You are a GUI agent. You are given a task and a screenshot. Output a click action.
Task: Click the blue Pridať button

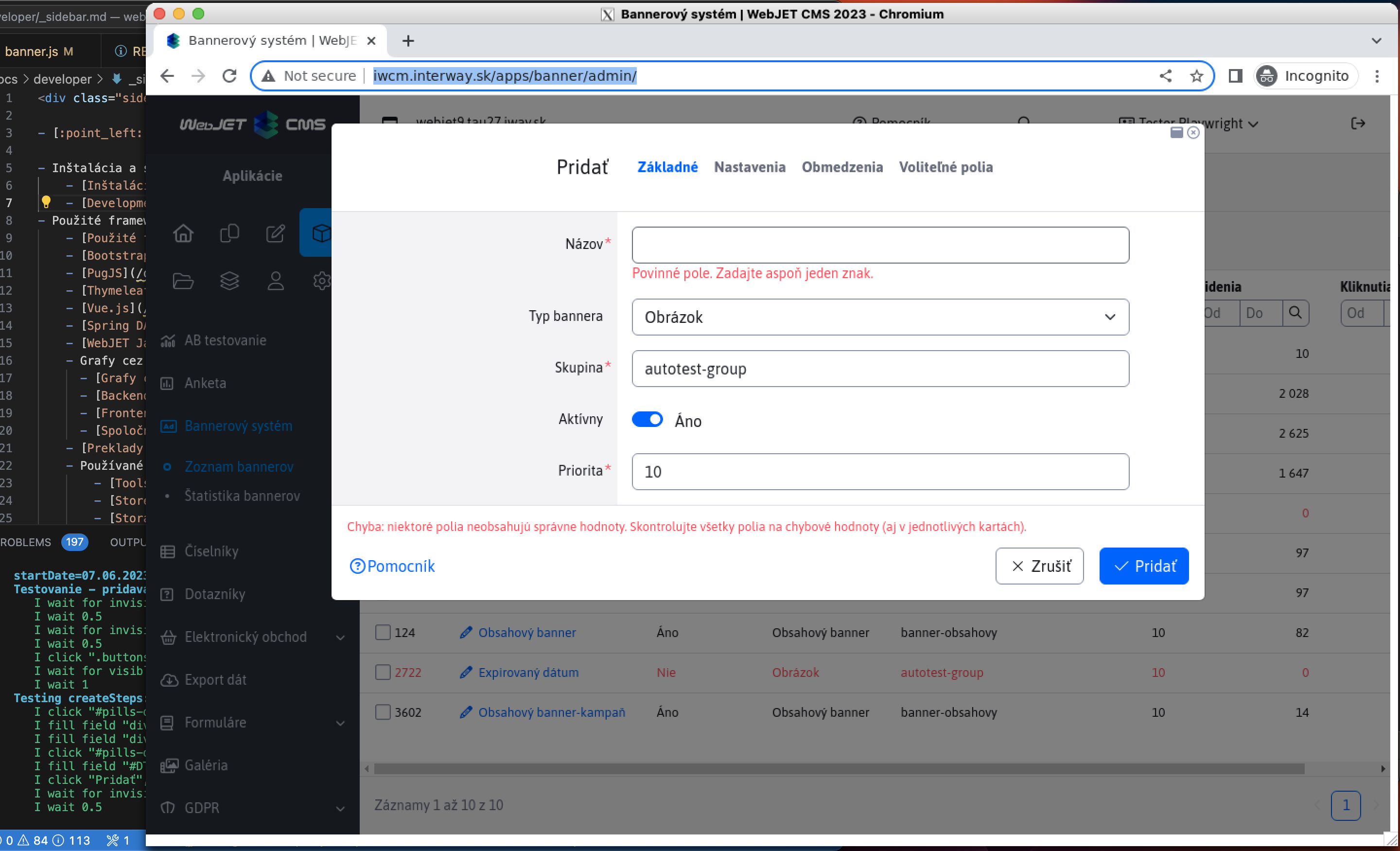tap(1143, 566)
